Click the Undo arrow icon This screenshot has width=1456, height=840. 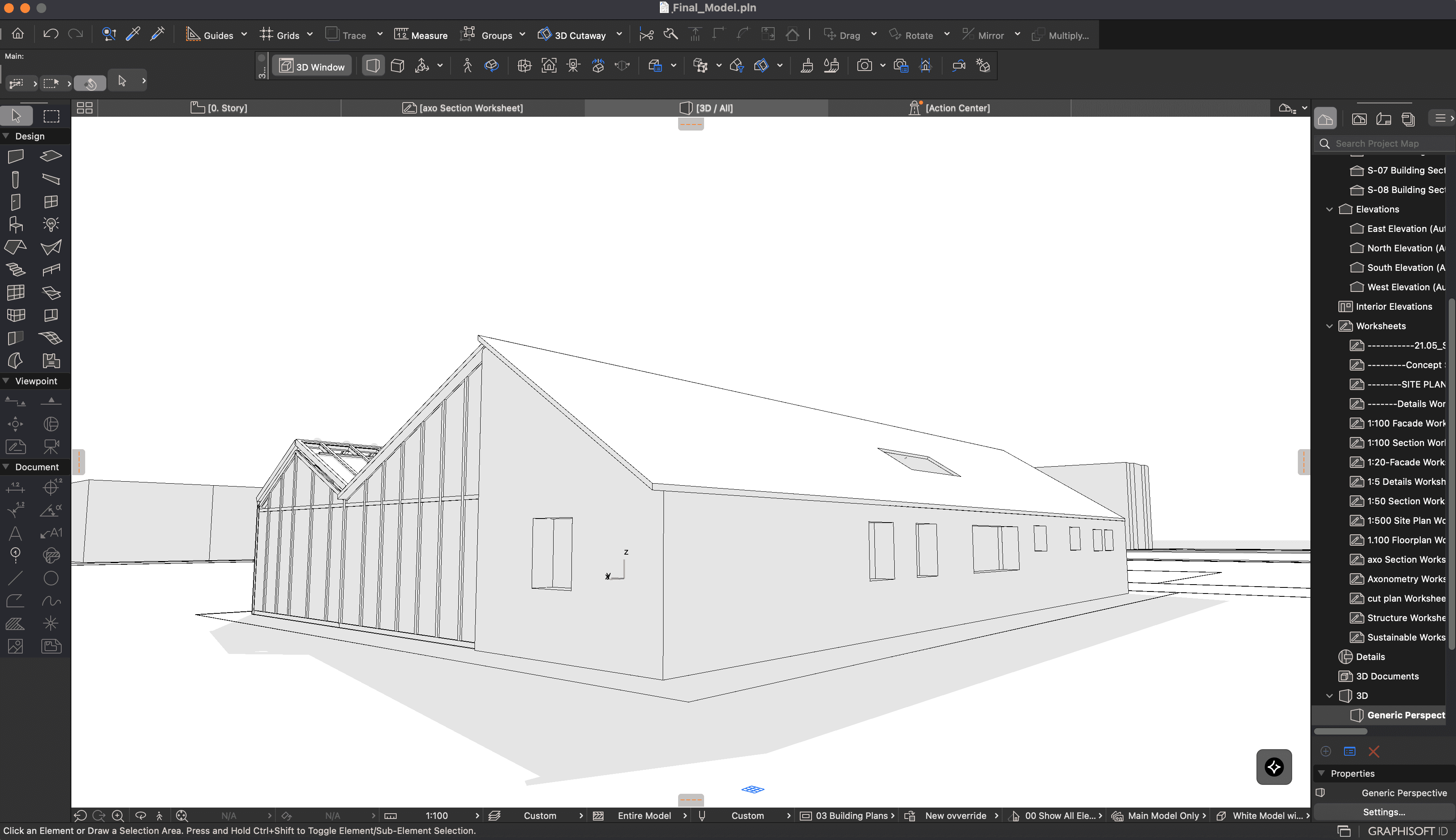coord(51,34)
